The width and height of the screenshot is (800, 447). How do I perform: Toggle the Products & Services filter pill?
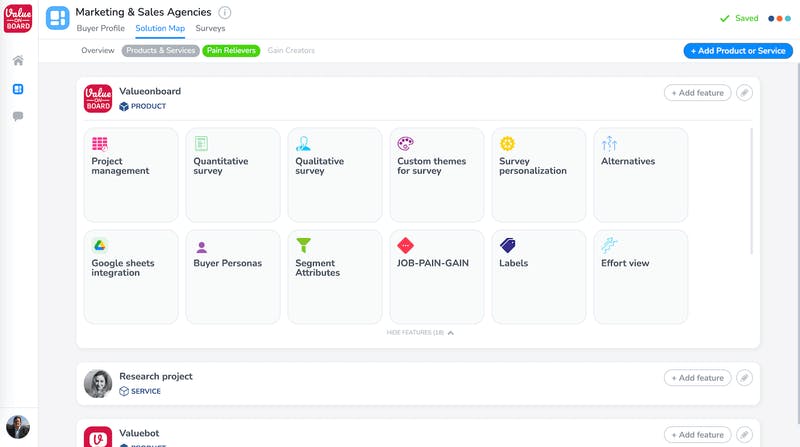pyautogui.click(x=160, y=50)
